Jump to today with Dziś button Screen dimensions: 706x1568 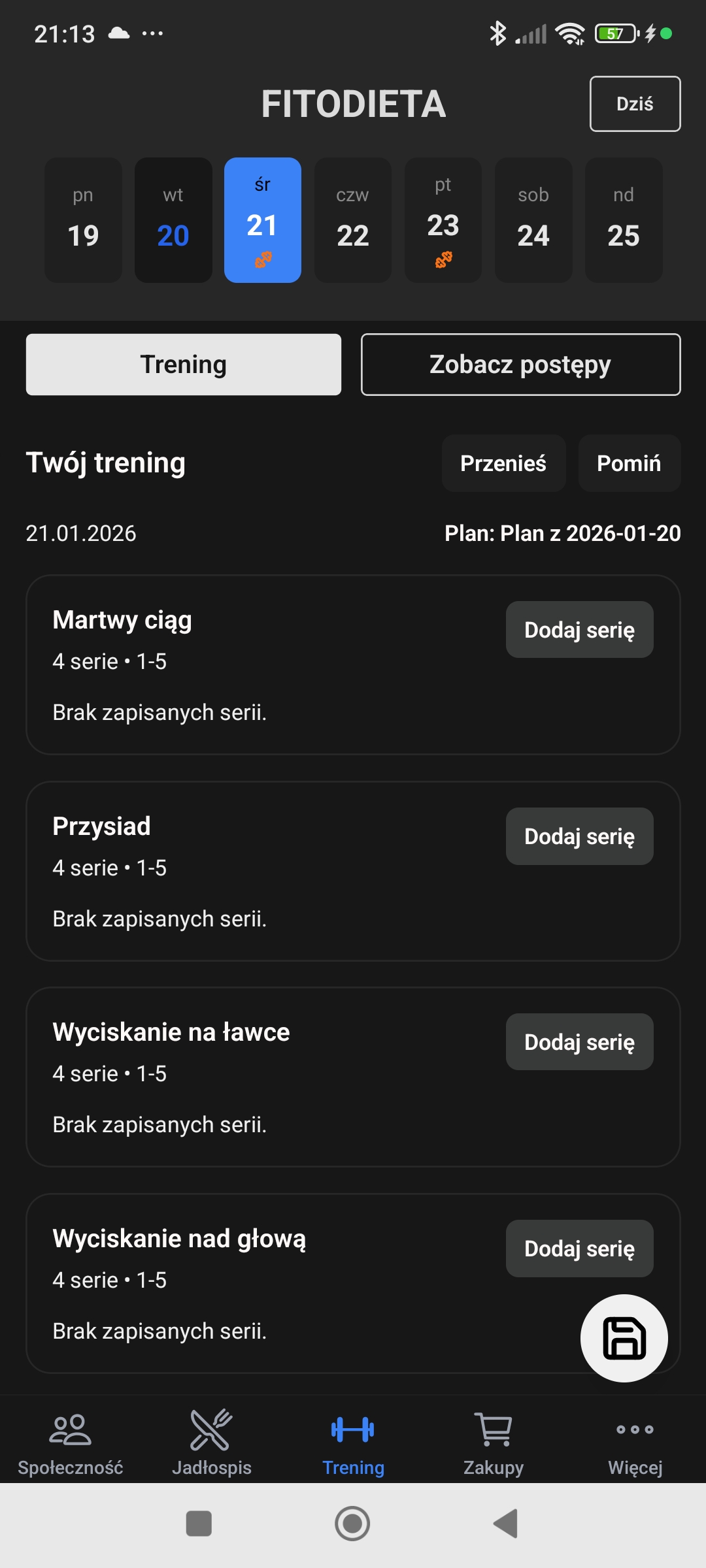coord(635,104)
